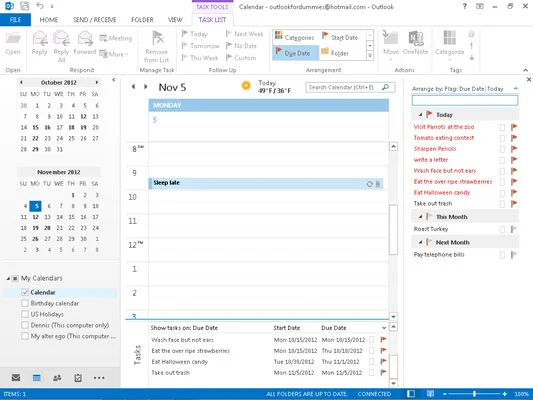
Task: Switch to the FOLDER ribbon tab
Action: (x=142, y=20)
